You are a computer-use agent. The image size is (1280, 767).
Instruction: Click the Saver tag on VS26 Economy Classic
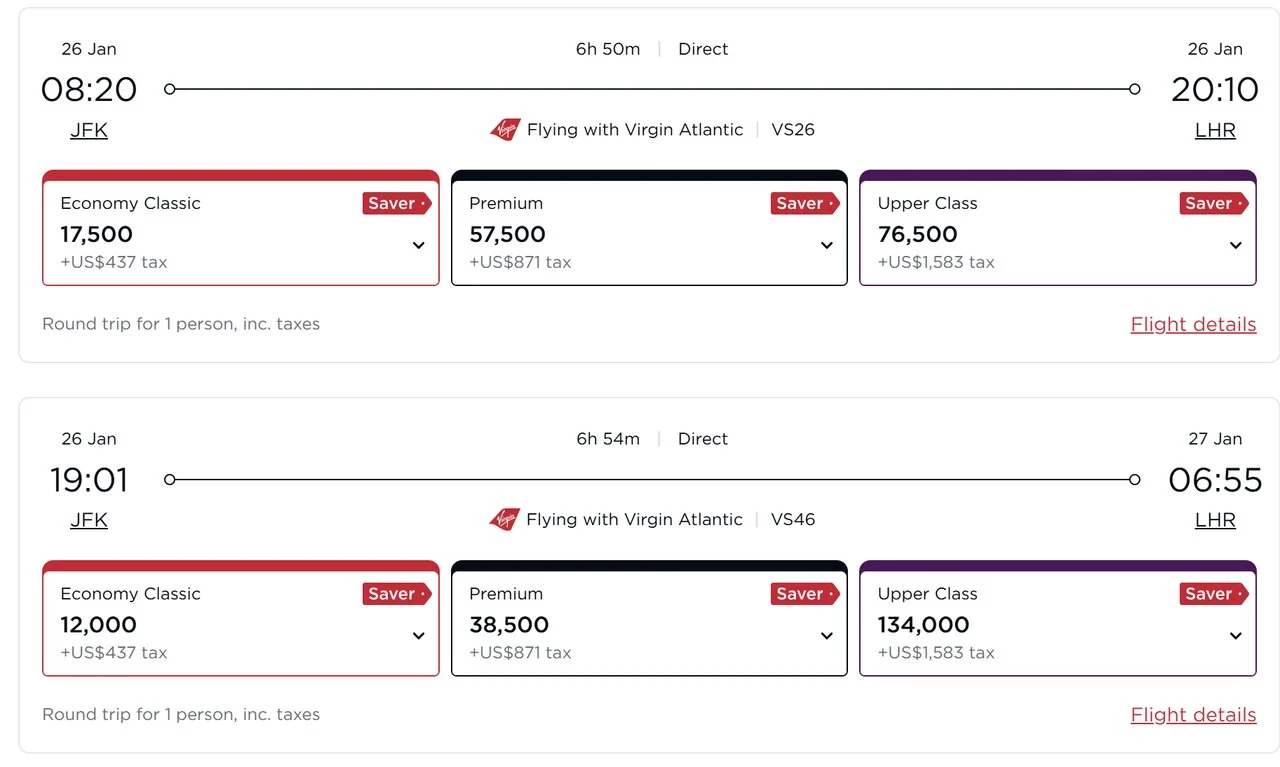point(397,203)
